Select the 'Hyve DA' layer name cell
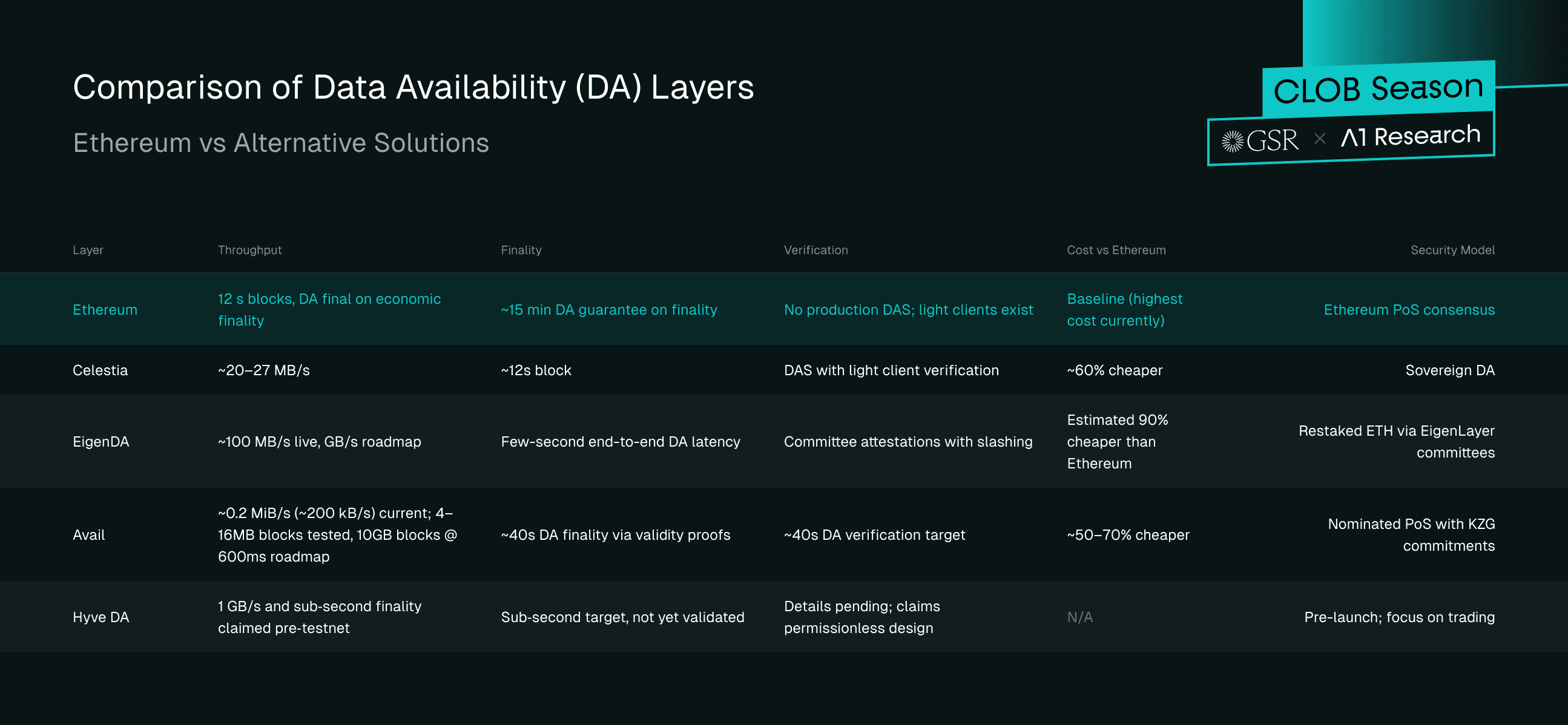Screen dimensions: 1568x725 point(100,617)
